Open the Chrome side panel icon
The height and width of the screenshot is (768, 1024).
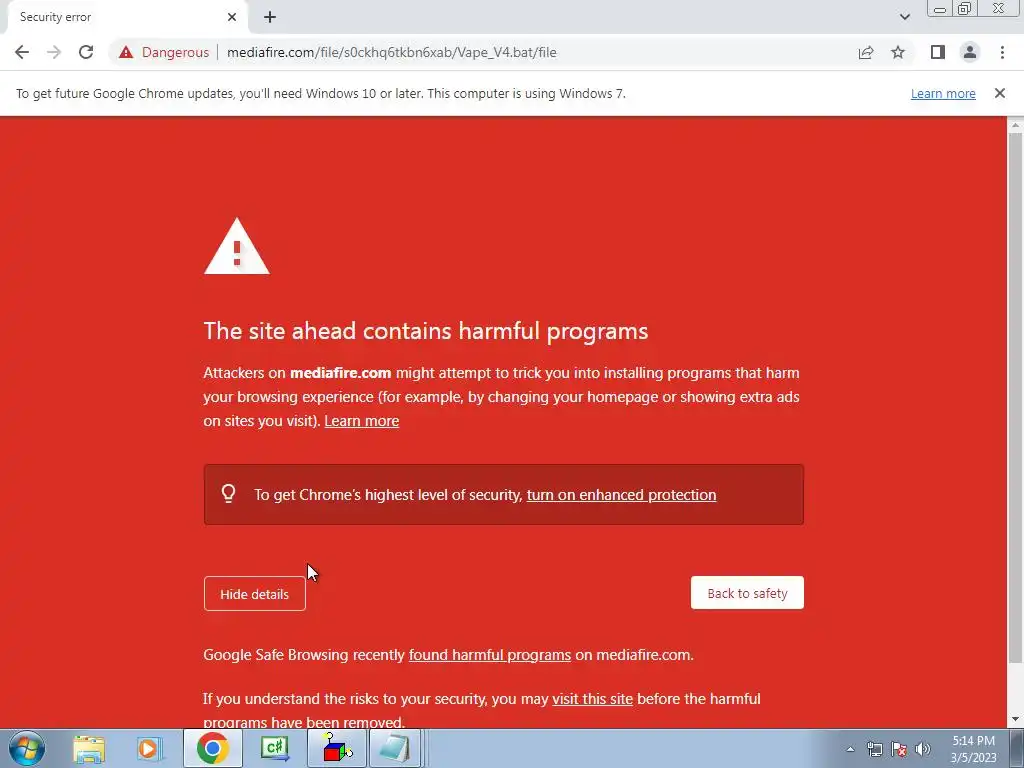(x=938, y=52)
